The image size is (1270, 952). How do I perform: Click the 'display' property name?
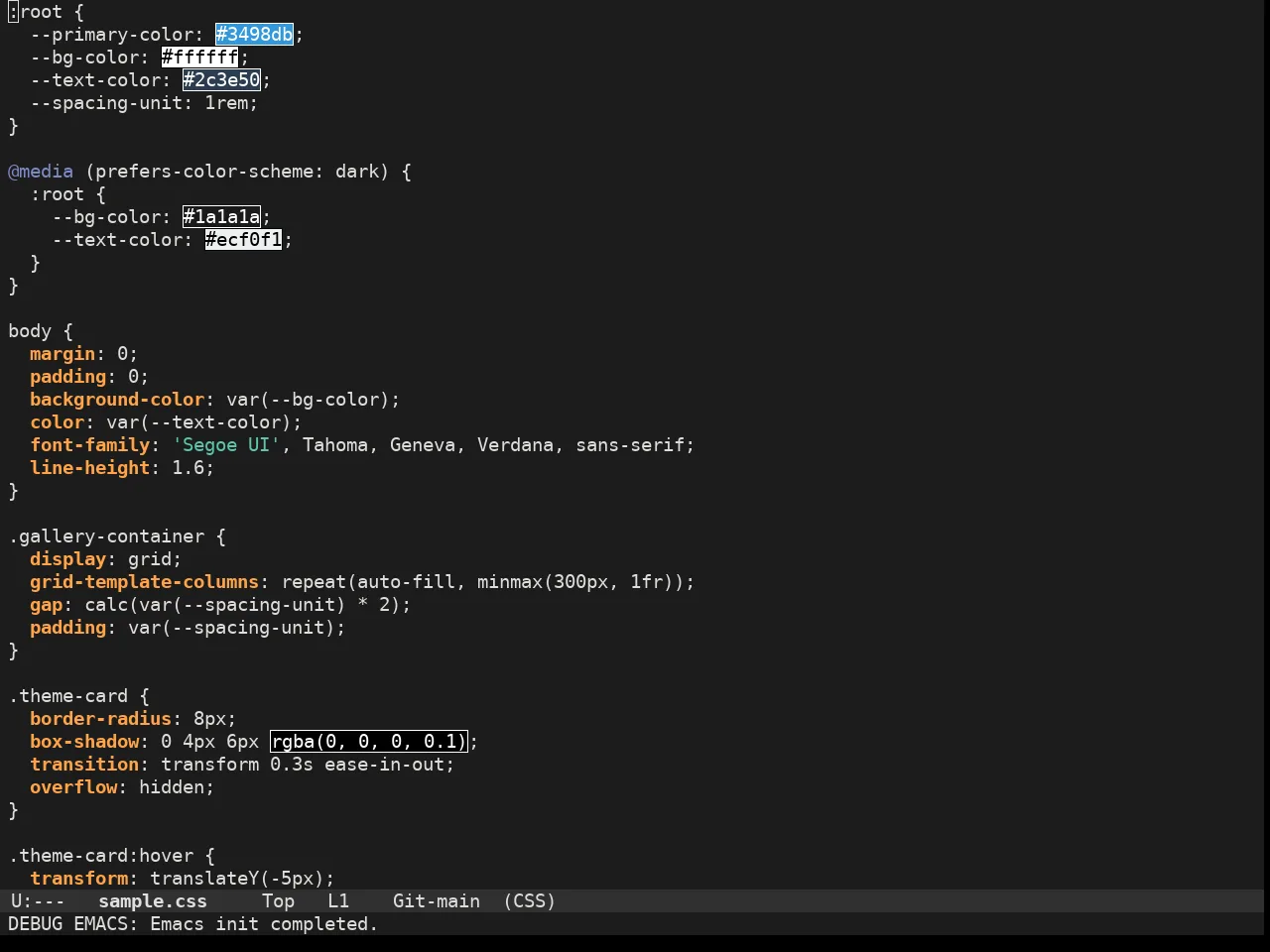pos(67,559)
